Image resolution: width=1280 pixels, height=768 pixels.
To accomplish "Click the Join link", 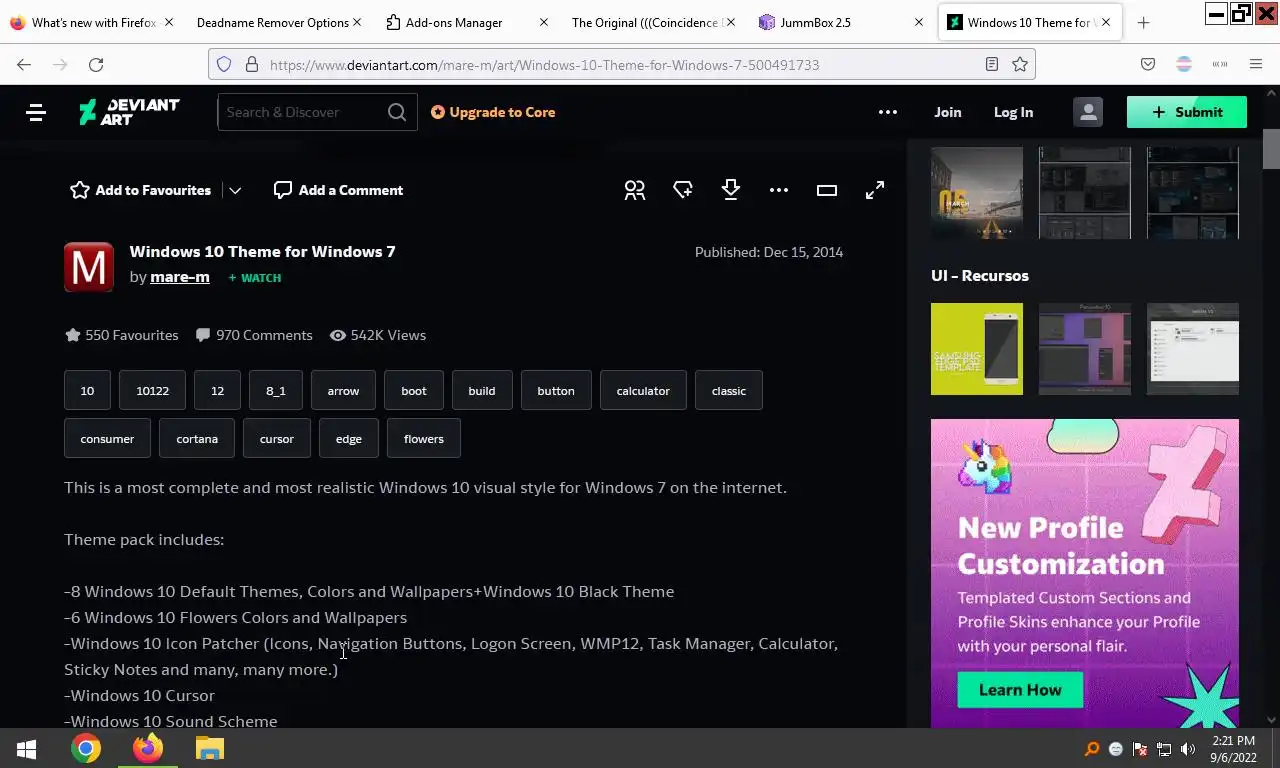I will click(948, 112).
